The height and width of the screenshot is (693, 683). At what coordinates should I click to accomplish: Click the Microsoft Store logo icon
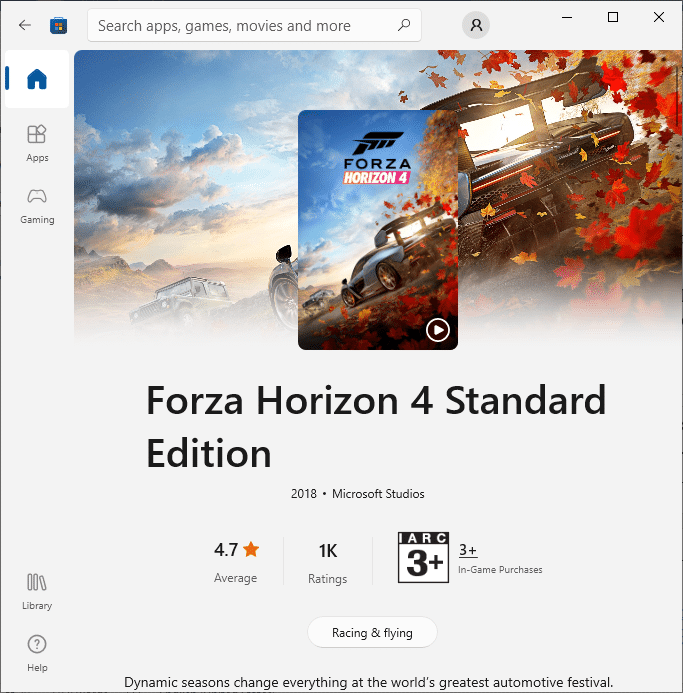pyautogui.click(x=58, y=25)
